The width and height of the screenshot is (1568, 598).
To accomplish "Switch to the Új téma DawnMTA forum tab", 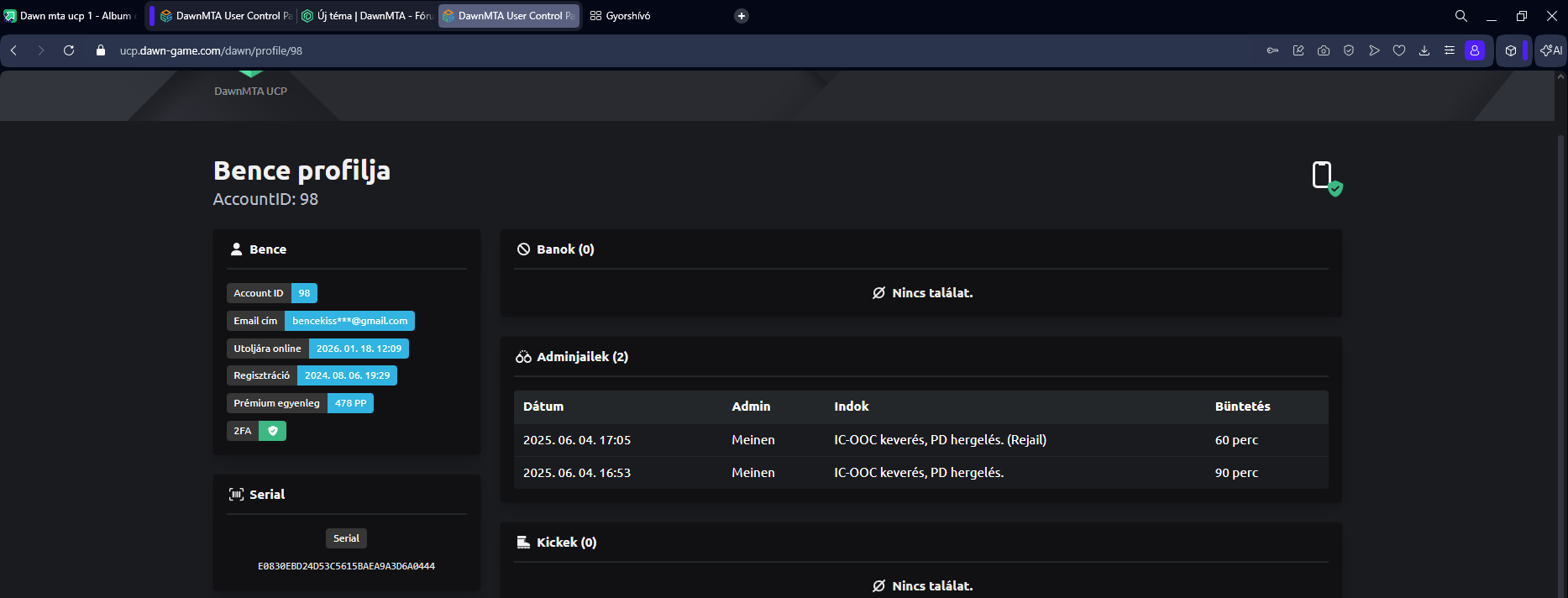I will coord(367,16).
